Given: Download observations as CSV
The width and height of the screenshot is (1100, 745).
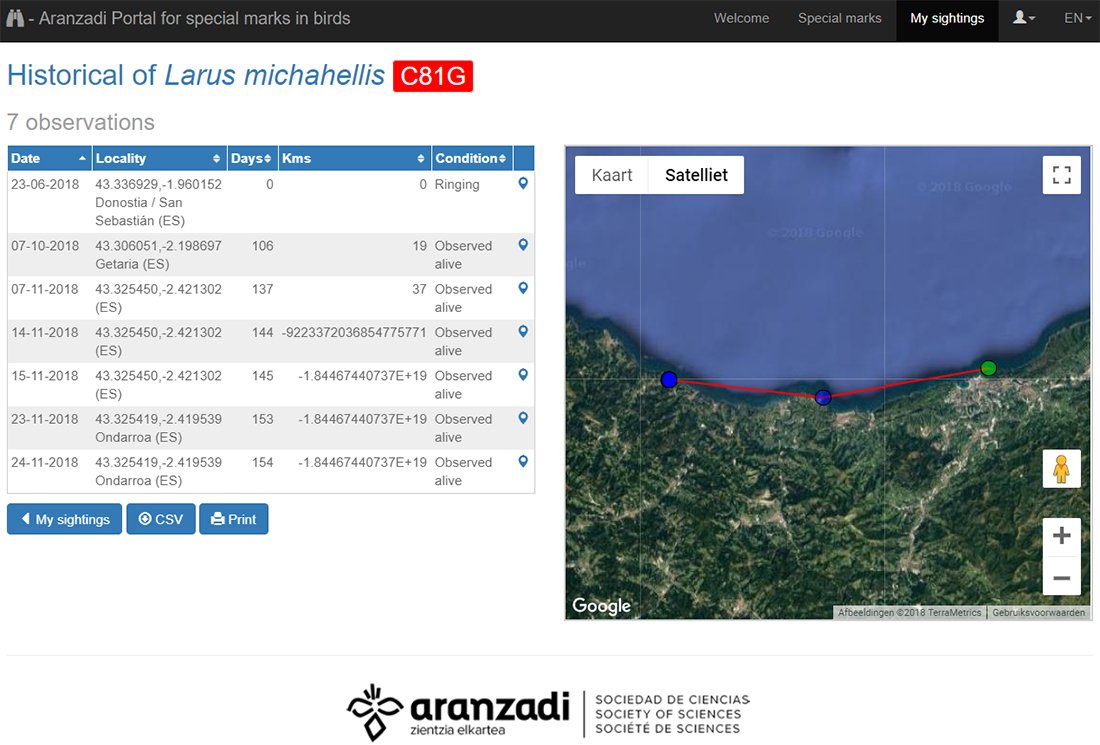Looking at the screenshot, I should pyautogui.click(x=160, y=519).
